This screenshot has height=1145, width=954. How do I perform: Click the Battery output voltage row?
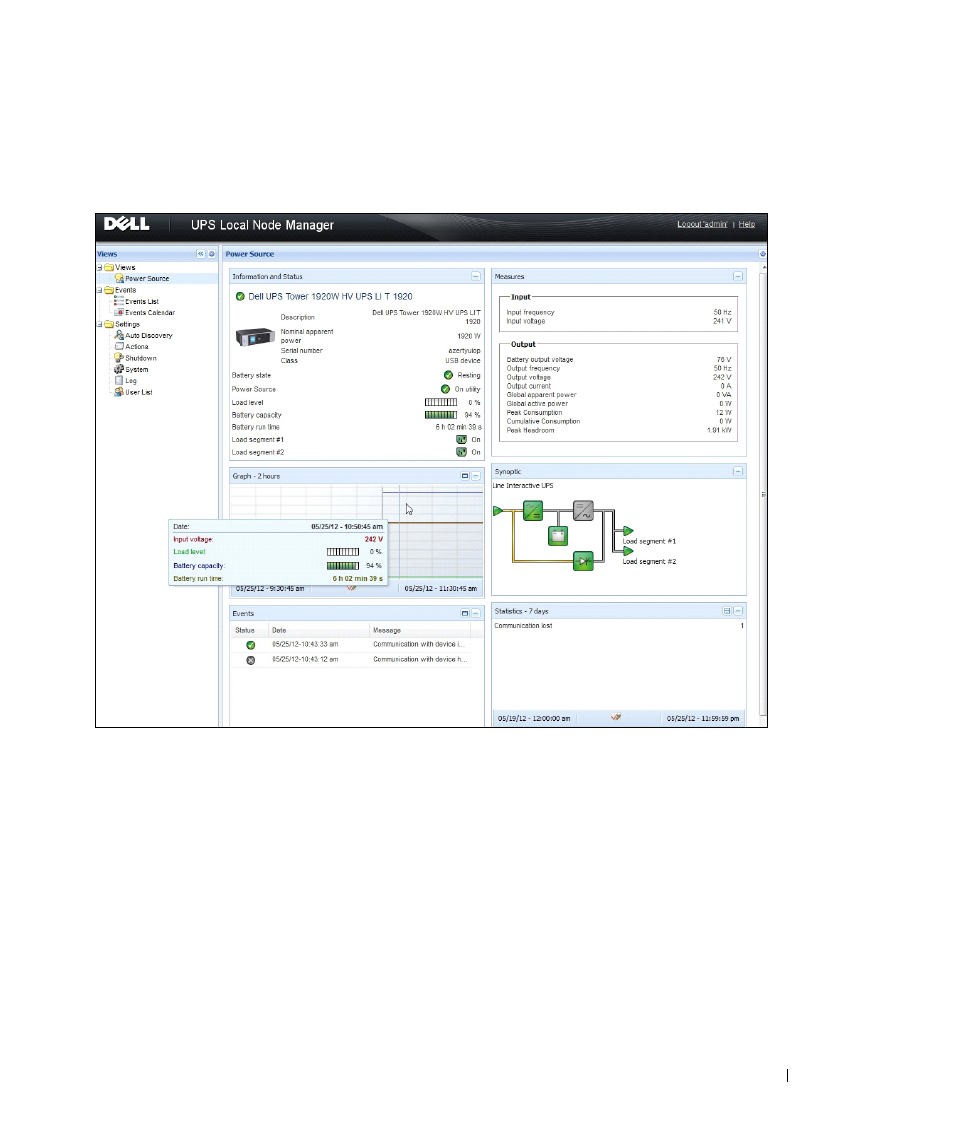pyautogui.click(x=619, y=359)
